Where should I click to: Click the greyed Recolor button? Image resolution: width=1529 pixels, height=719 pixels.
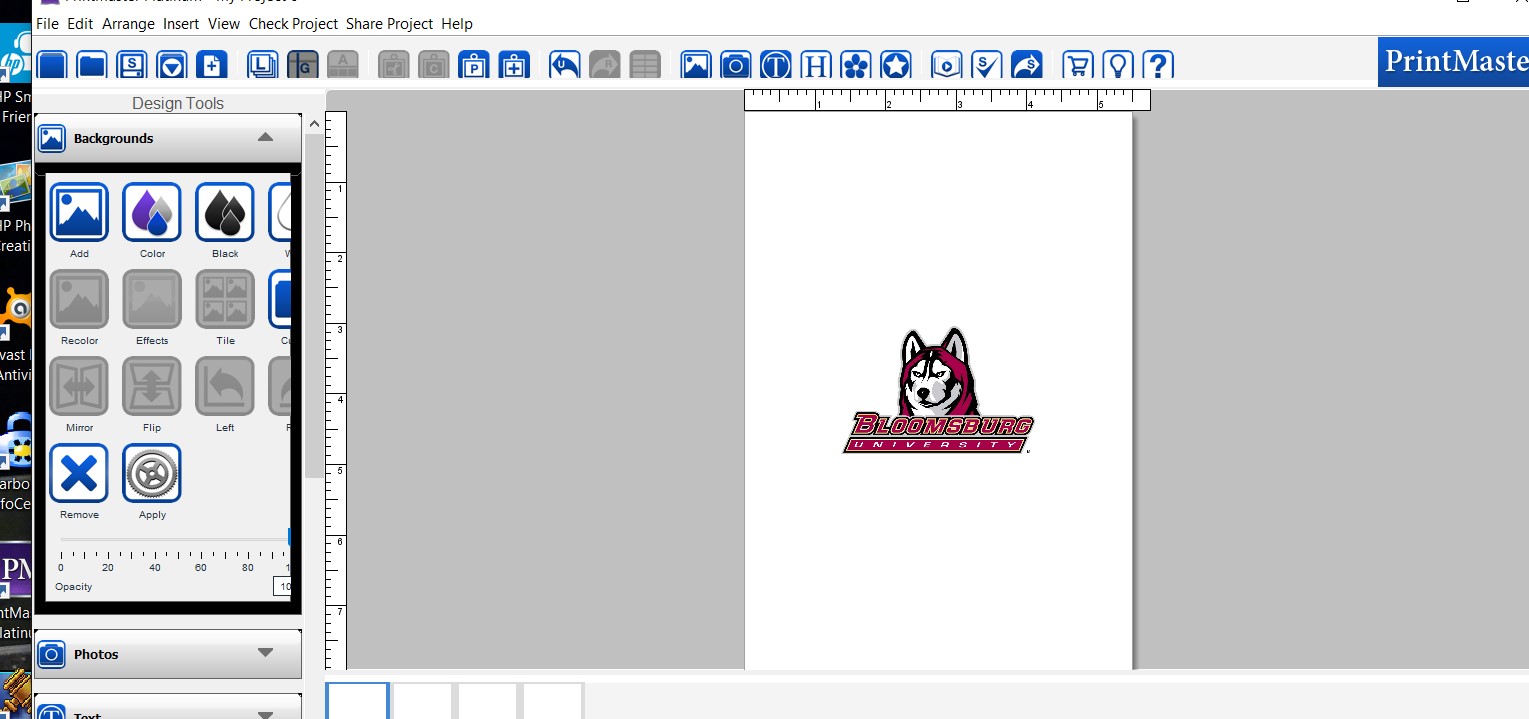point(79,299)
